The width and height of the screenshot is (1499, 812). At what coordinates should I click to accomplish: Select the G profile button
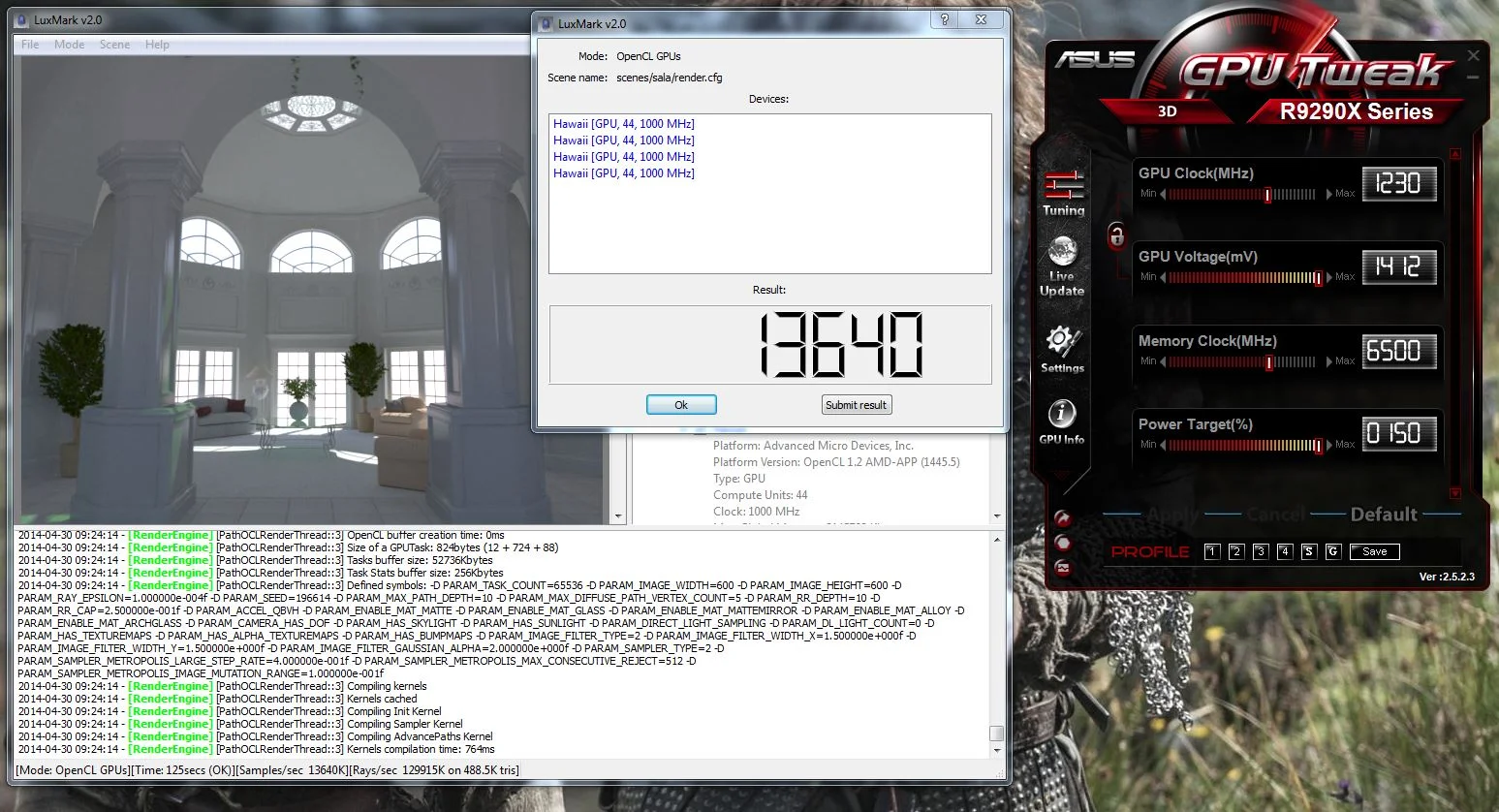(1332, 551)
